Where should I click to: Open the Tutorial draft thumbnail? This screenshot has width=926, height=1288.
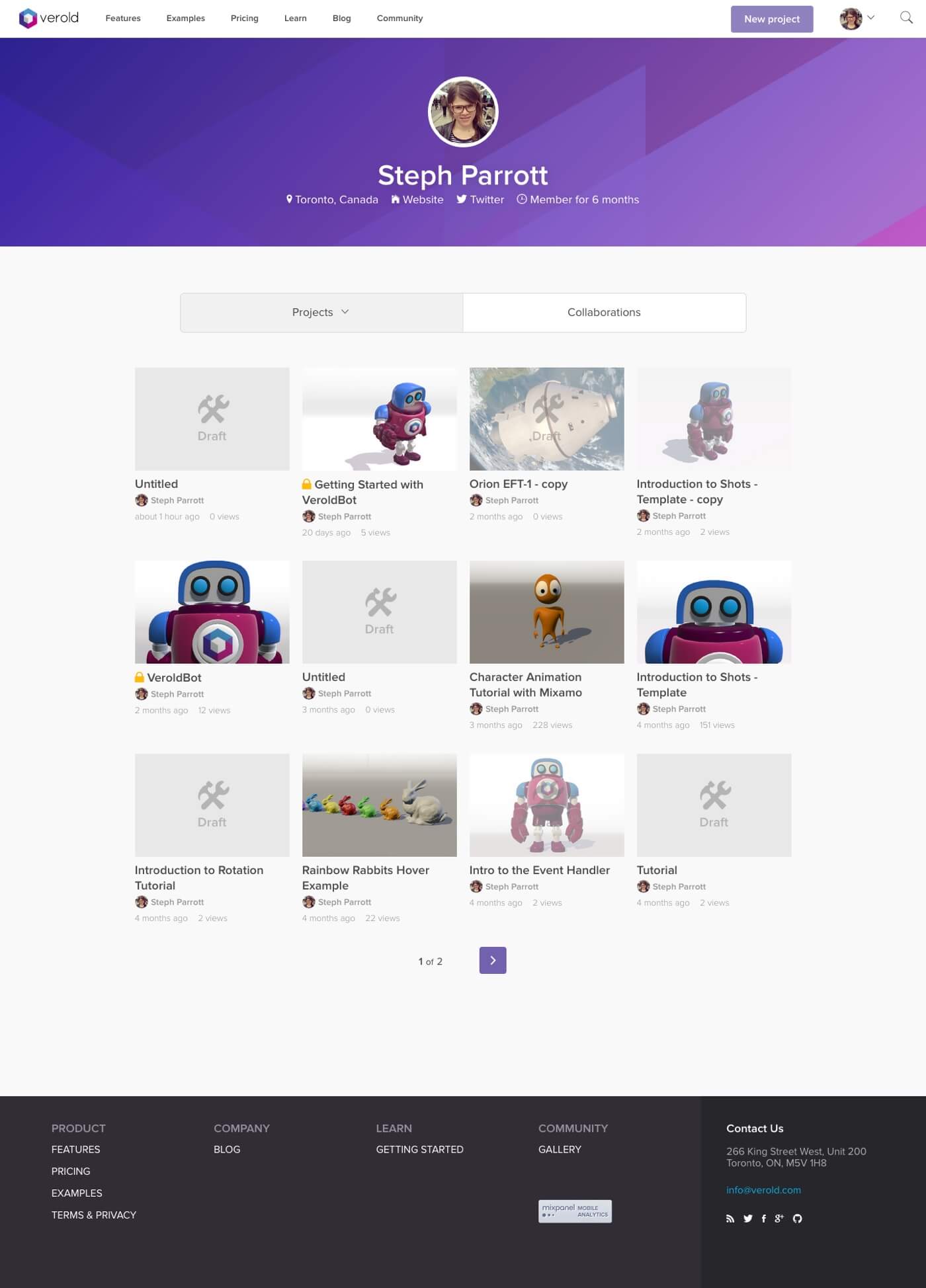click(x=714, y=805)
